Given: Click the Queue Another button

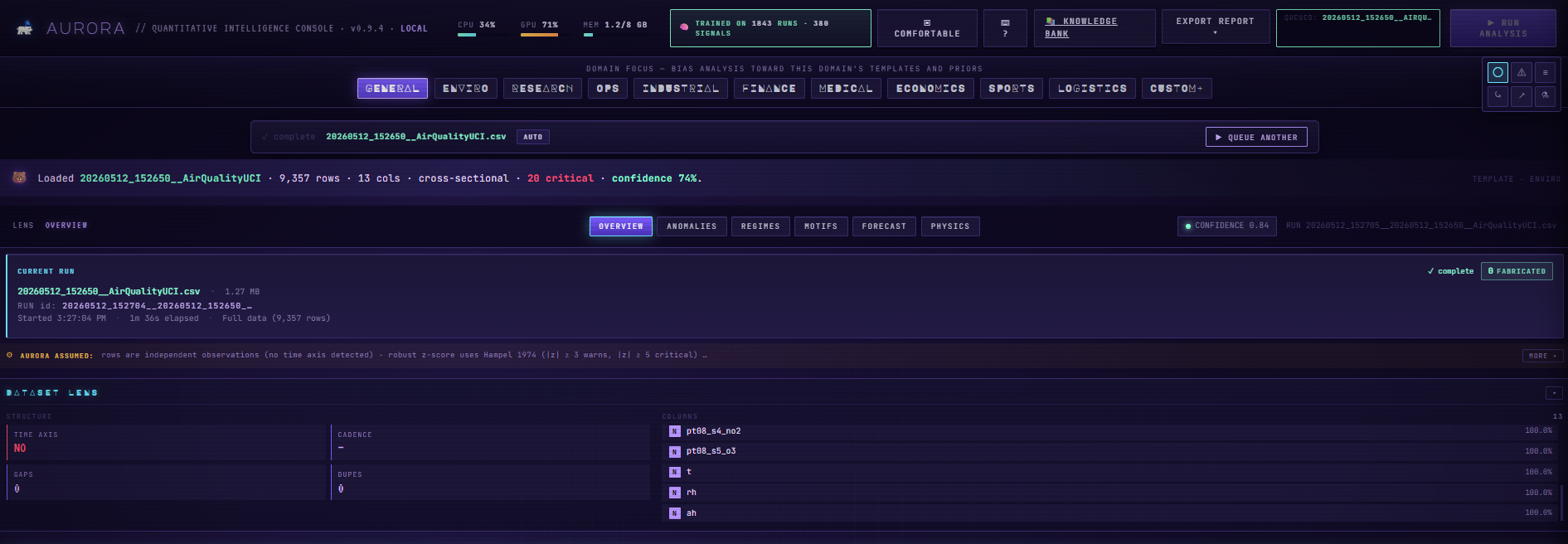Looking at the screenshot, I should click(1256, 137).
